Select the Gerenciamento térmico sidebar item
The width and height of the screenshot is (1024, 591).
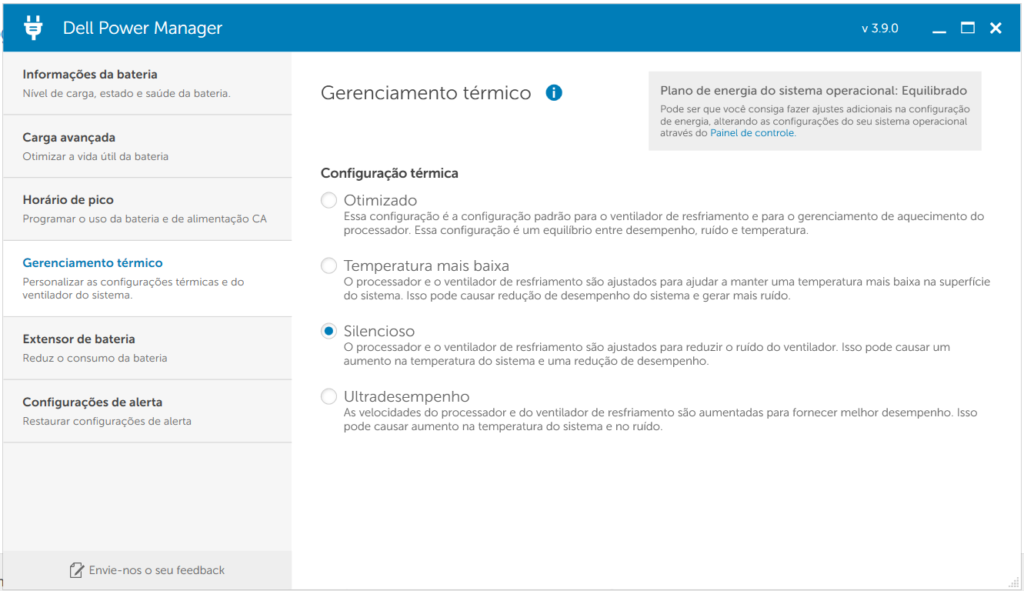pyautogui.click(x=147, y=278)
